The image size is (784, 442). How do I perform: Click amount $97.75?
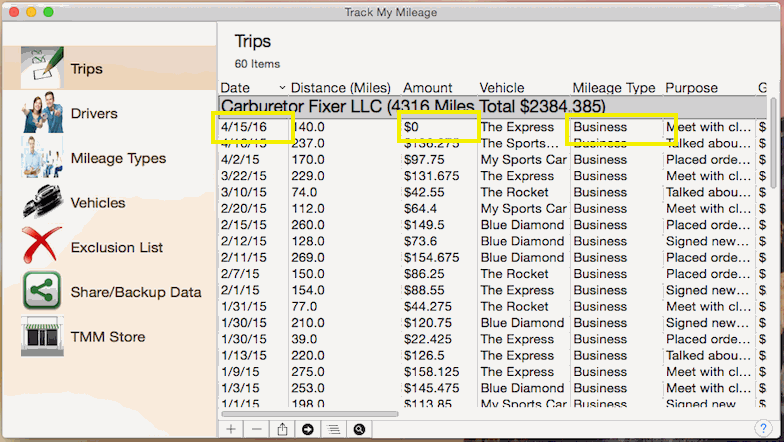pyautogui.click(x=421, y=160)
